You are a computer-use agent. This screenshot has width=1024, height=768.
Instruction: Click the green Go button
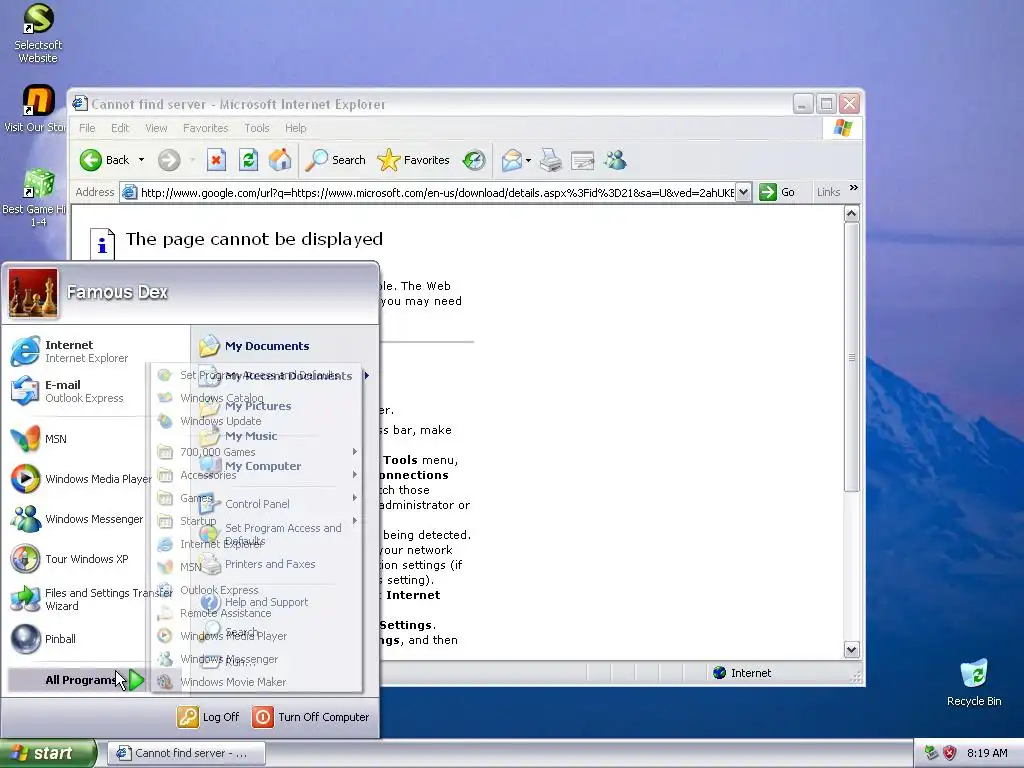(777, 192)
